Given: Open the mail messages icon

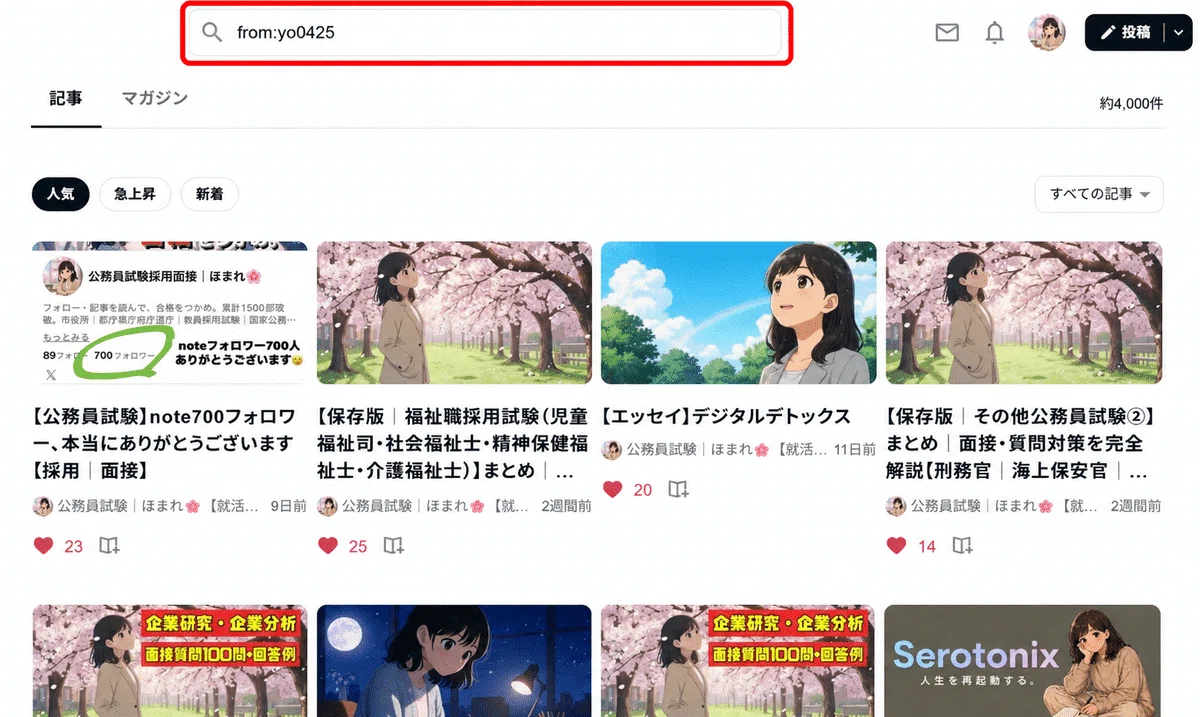Looking at the screenshot, I should tap(947, 33).
